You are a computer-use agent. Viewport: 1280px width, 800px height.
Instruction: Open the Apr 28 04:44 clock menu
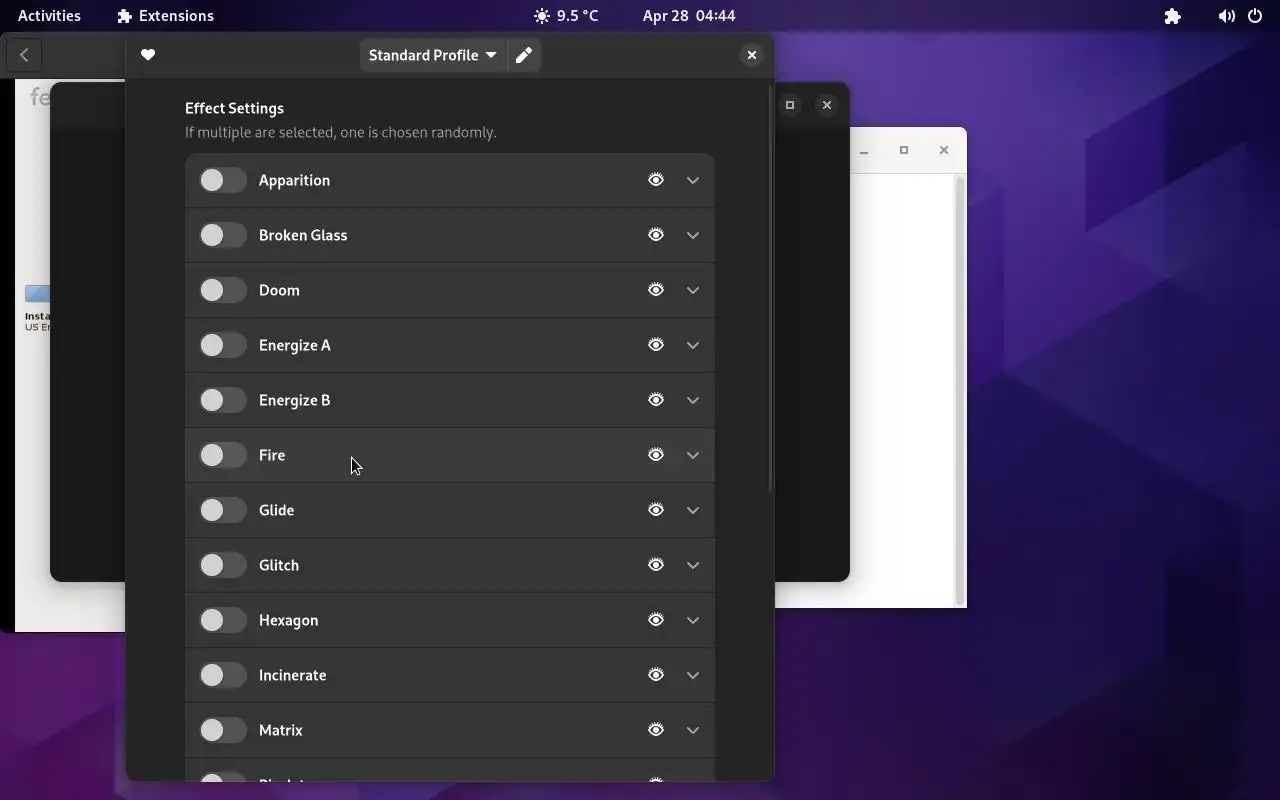[689, 16]
